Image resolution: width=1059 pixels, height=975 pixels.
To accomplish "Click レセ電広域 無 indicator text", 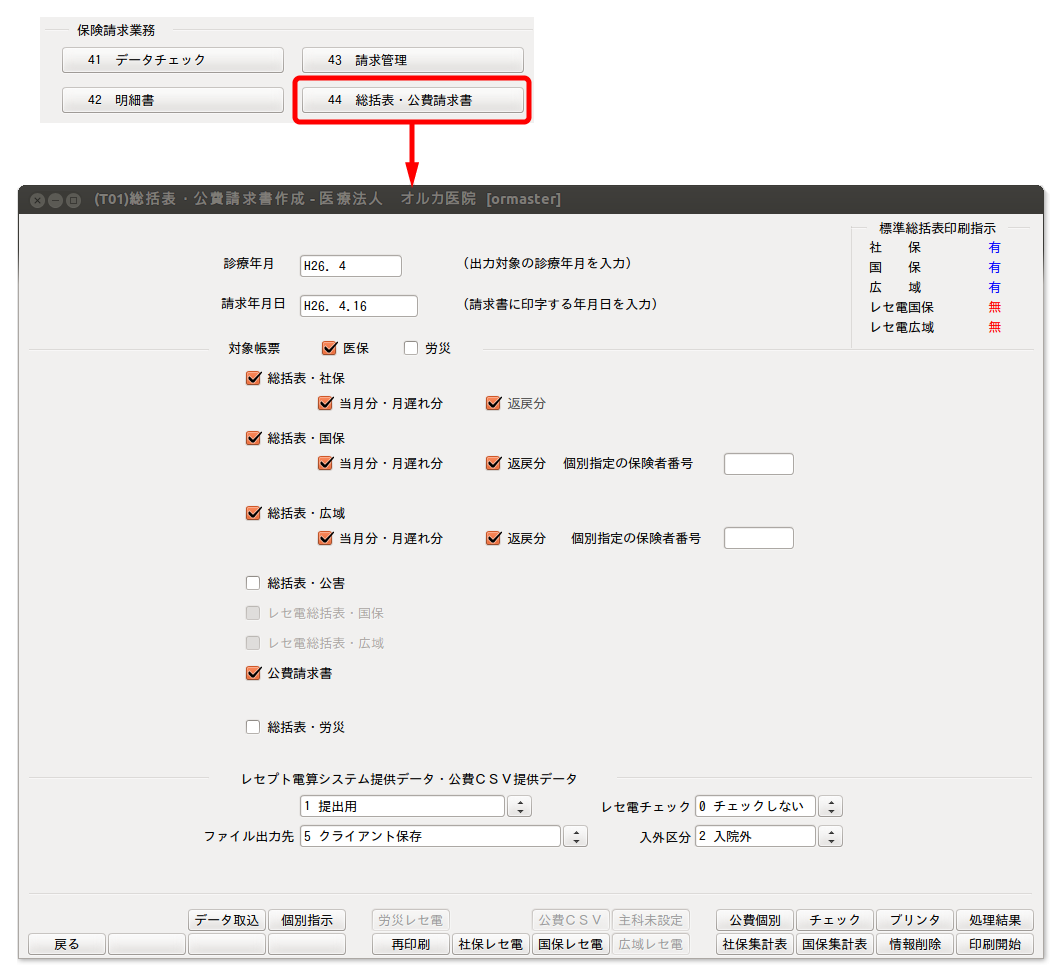I will (994, 327).
